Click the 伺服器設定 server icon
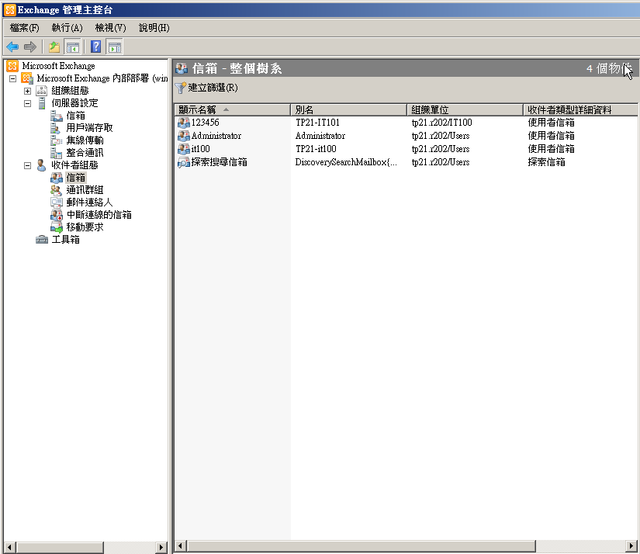 [x=42, y=103]
